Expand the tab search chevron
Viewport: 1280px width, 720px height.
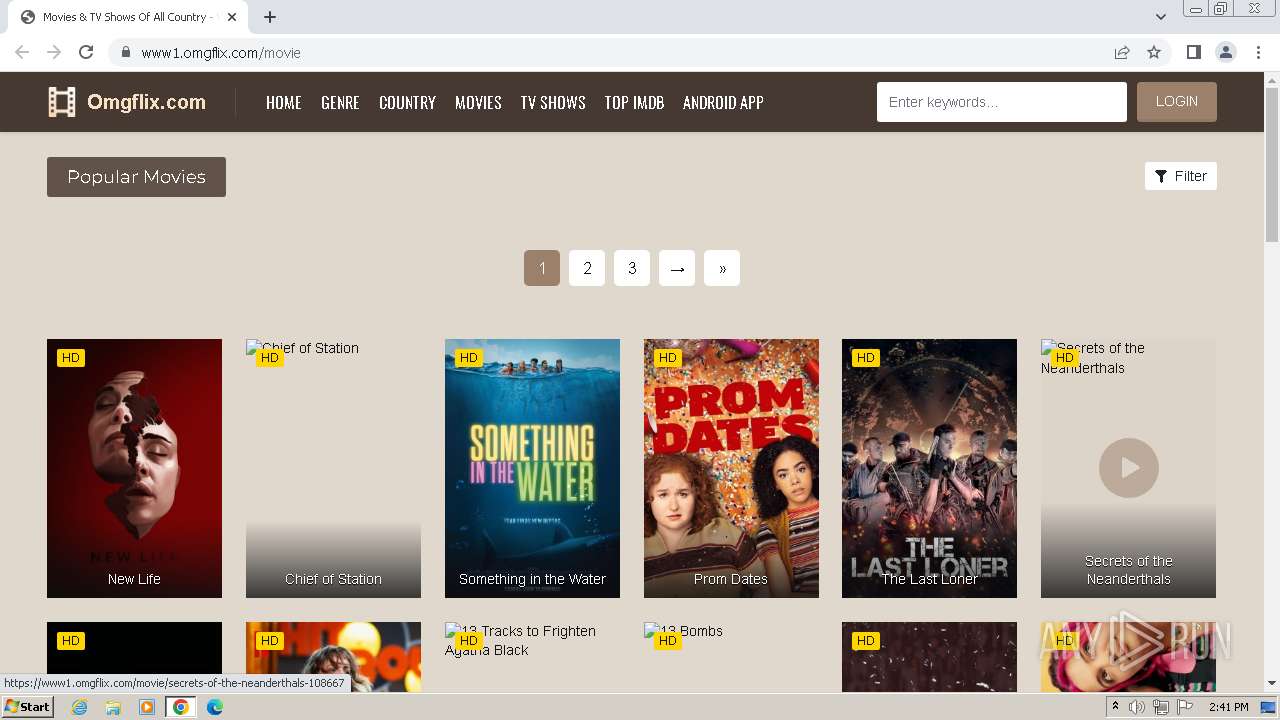tap(1161, 17)
